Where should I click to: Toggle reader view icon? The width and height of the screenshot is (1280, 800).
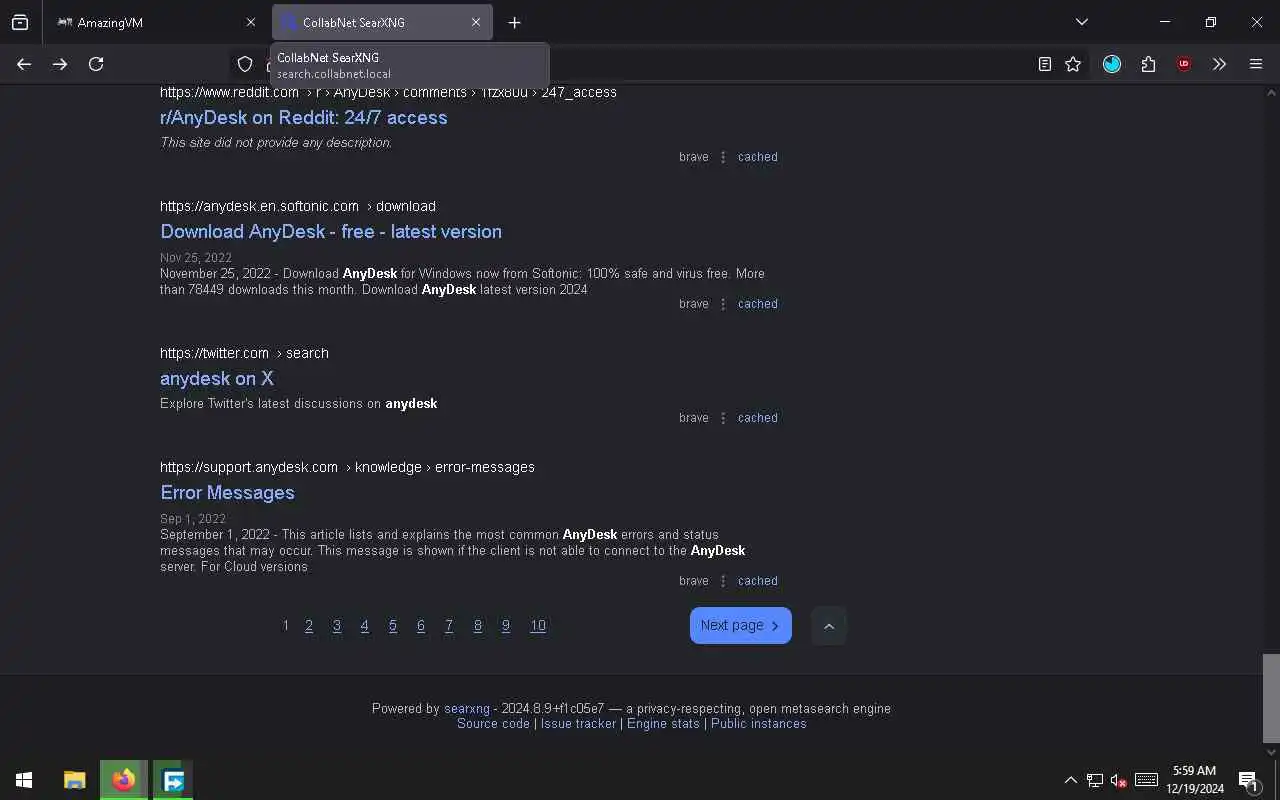coord(1044,64)
